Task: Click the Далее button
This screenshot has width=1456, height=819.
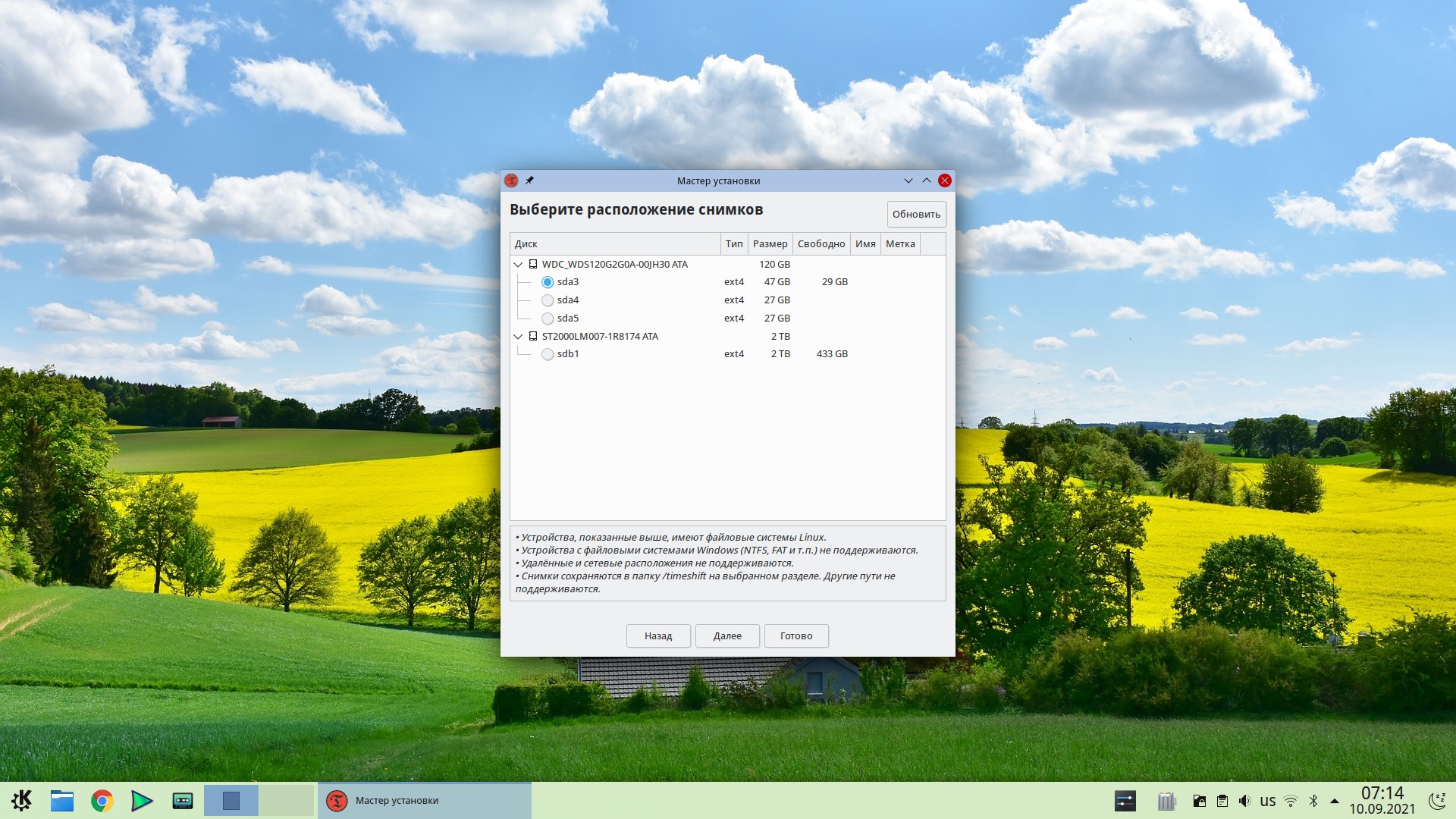Action: tap(727, 635)
